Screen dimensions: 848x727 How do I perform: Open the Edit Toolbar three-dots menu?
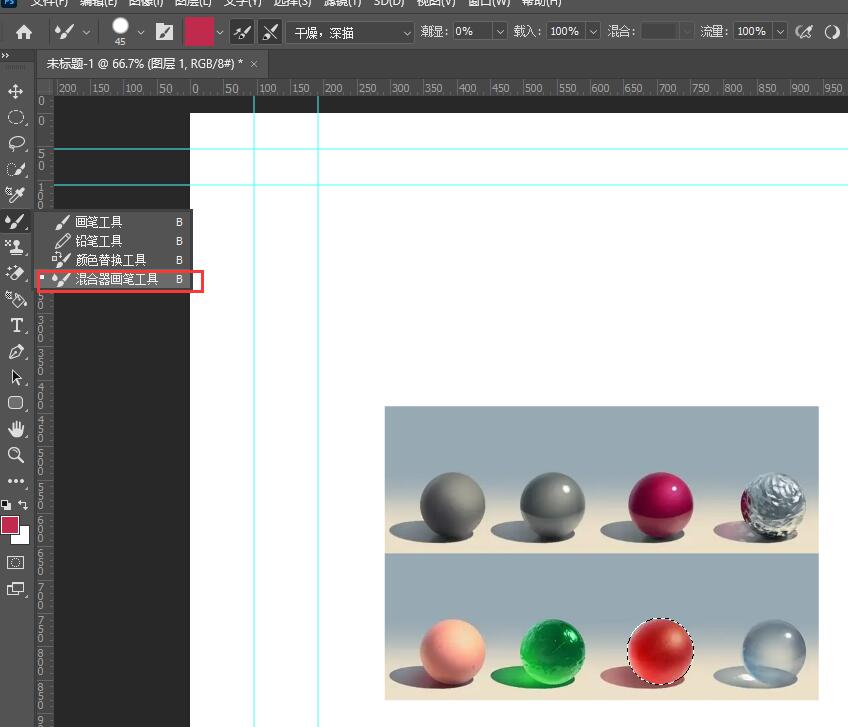click(x=15, y=481)
